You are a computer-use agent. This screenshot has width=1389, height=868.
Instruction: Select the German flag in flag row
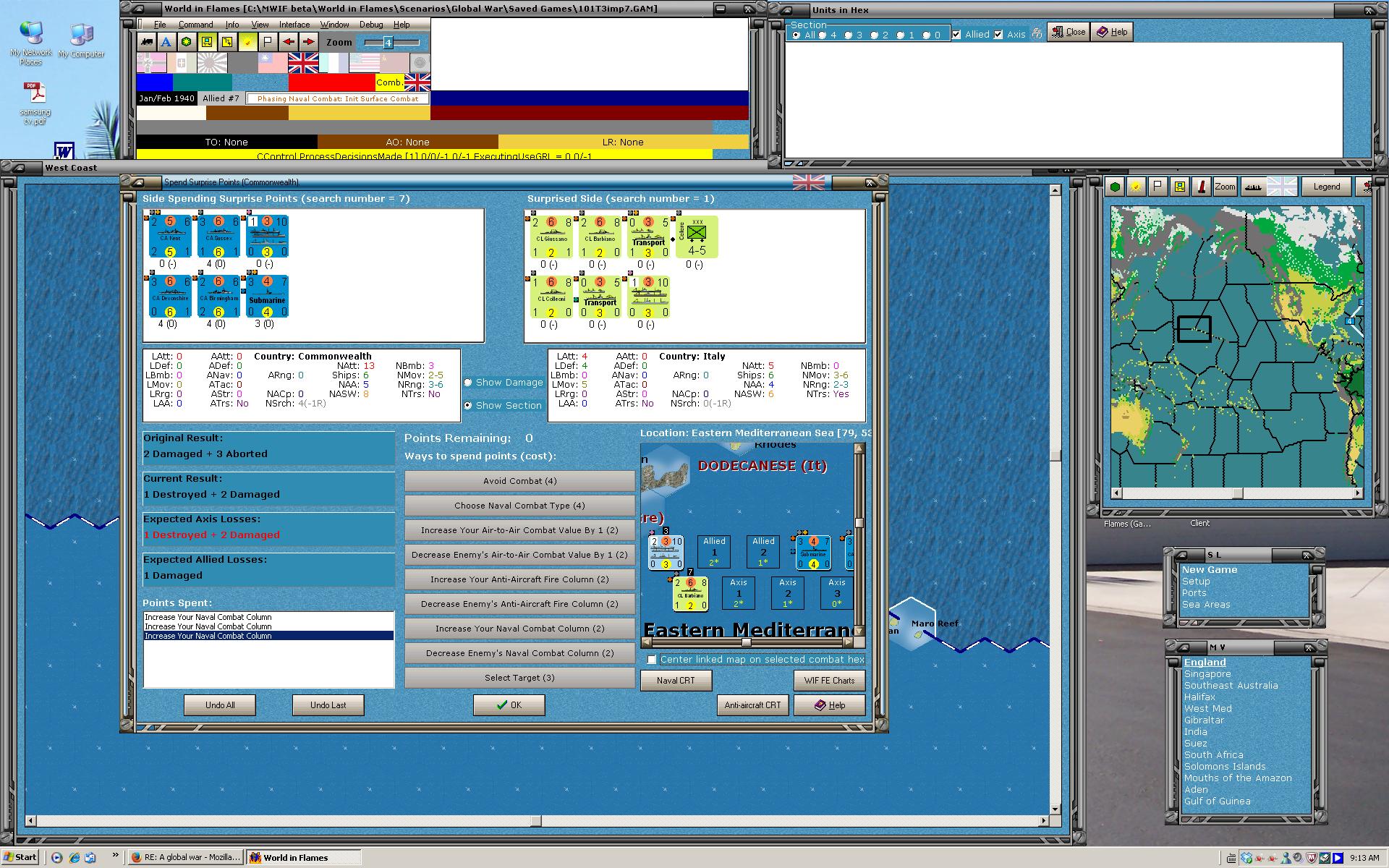coord(151,63)
